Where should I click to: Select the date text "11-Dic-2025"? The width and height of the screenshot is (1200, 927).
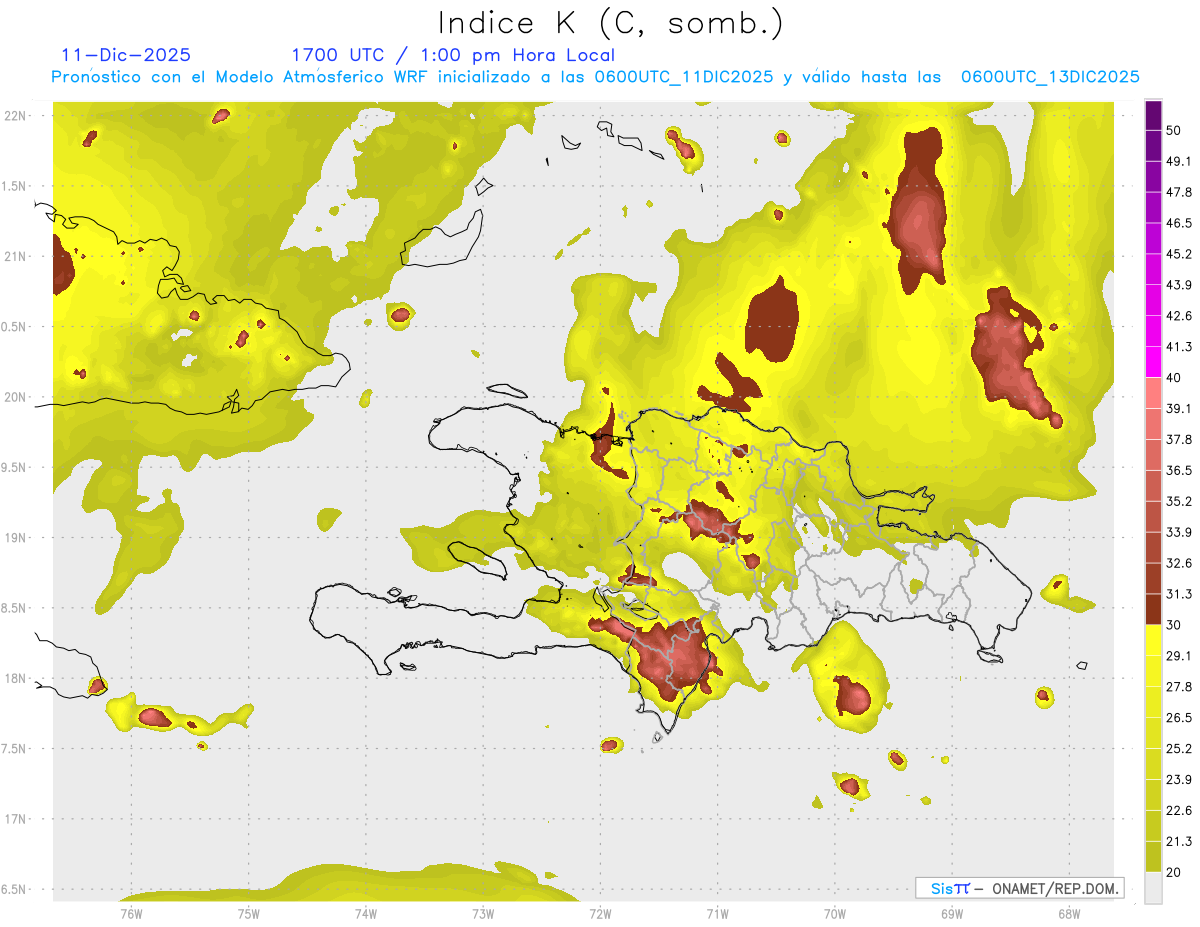coord(126,55)
